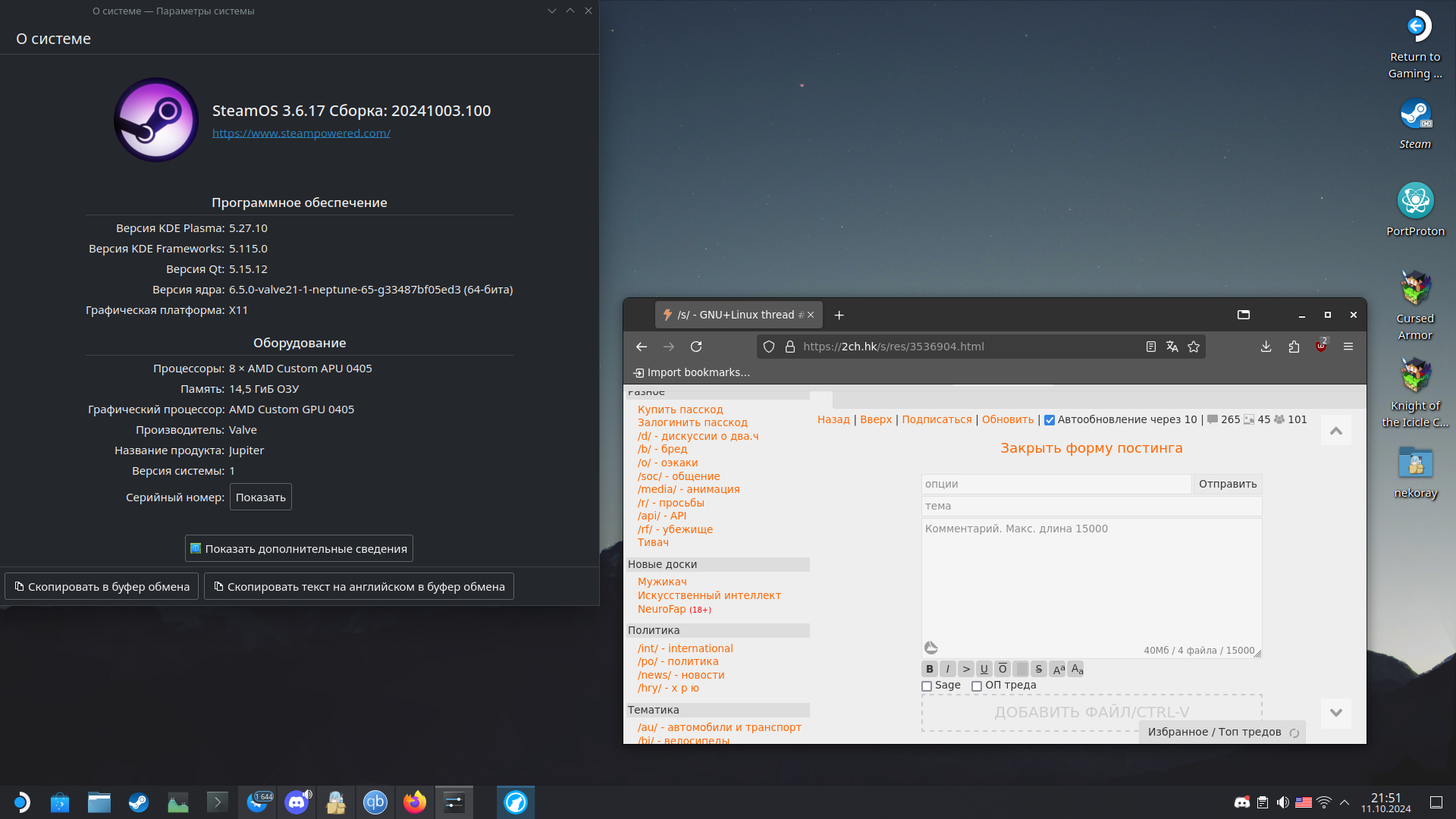1456x819 pixels.
Task: Jump to page top with up chevron
Action: 1336,431
